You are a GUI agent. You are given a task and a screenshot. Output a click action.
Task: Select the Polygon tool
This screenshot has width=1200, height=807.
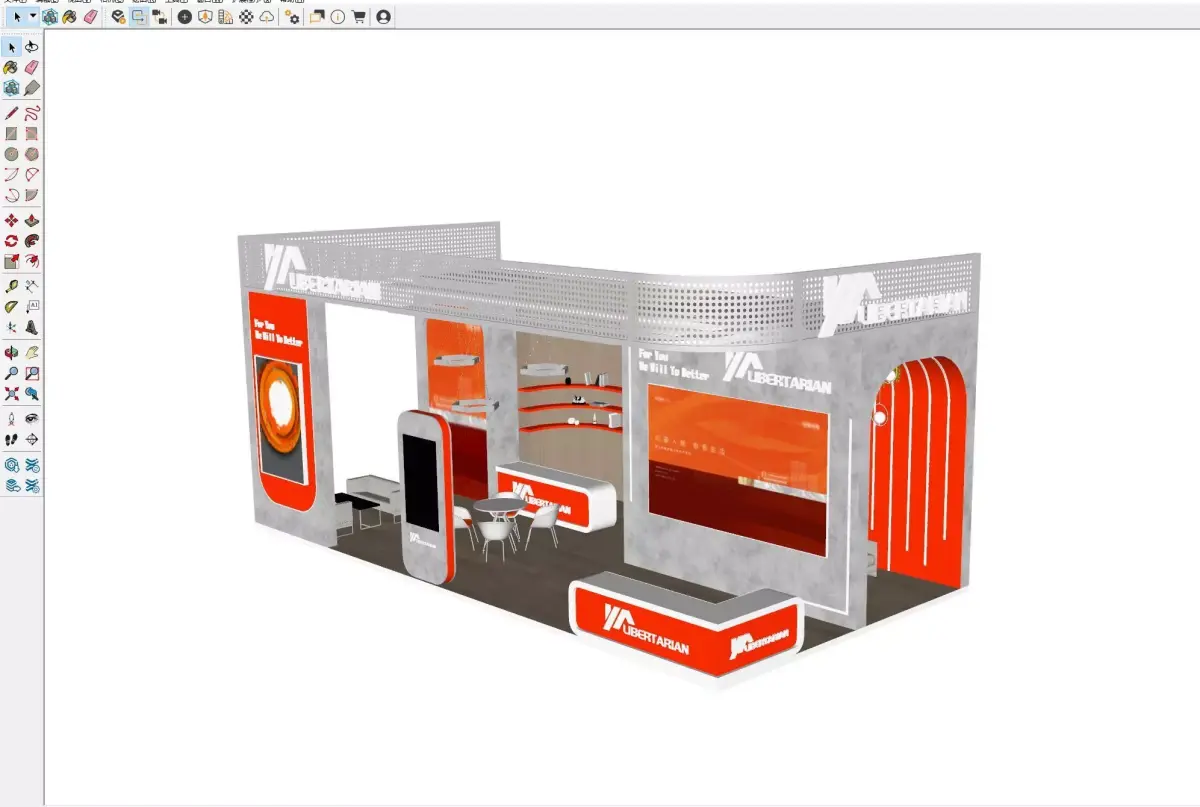click(32, 154)
